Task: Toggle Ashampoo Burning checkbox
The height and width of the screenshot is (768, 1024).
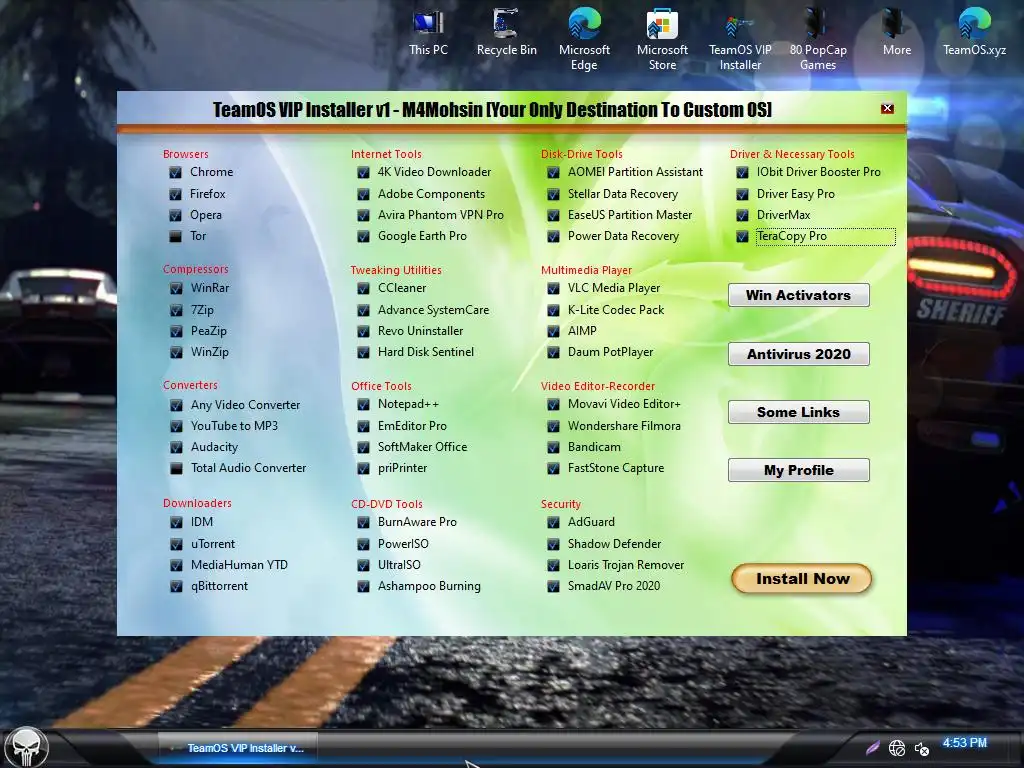Action: point(363,586)
